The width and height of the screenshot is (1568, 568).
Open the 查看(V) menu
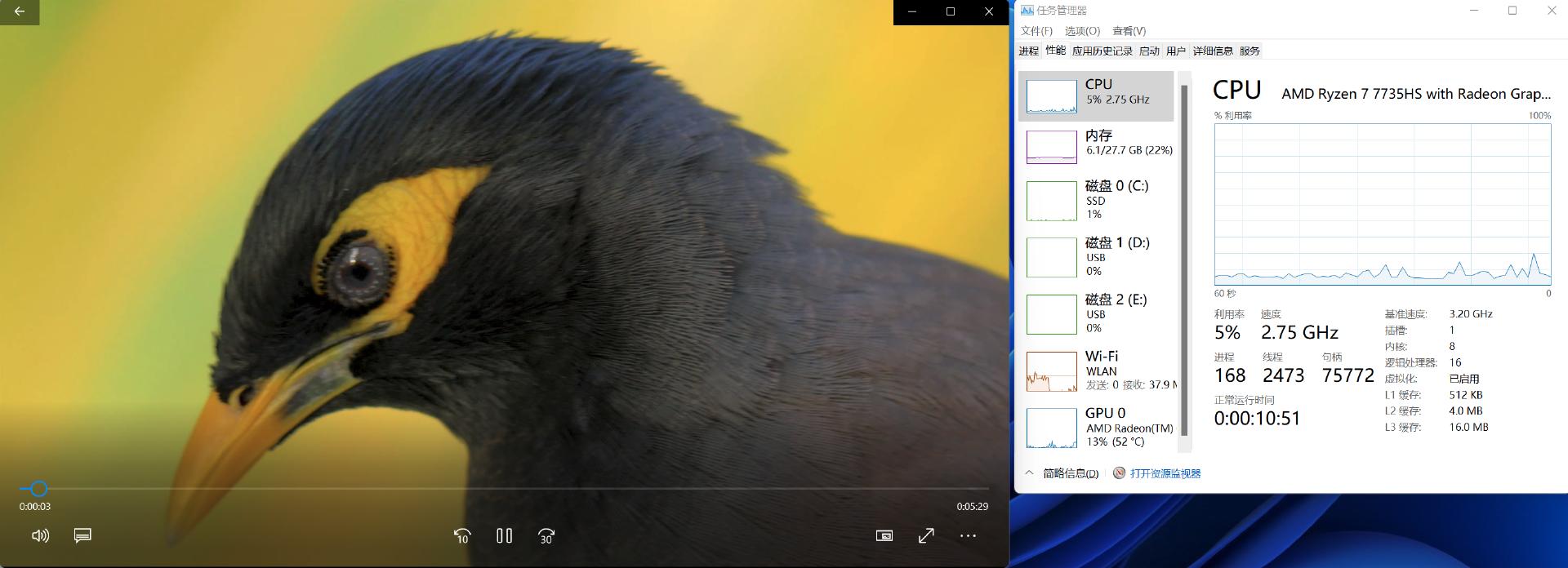(1129, 31)
